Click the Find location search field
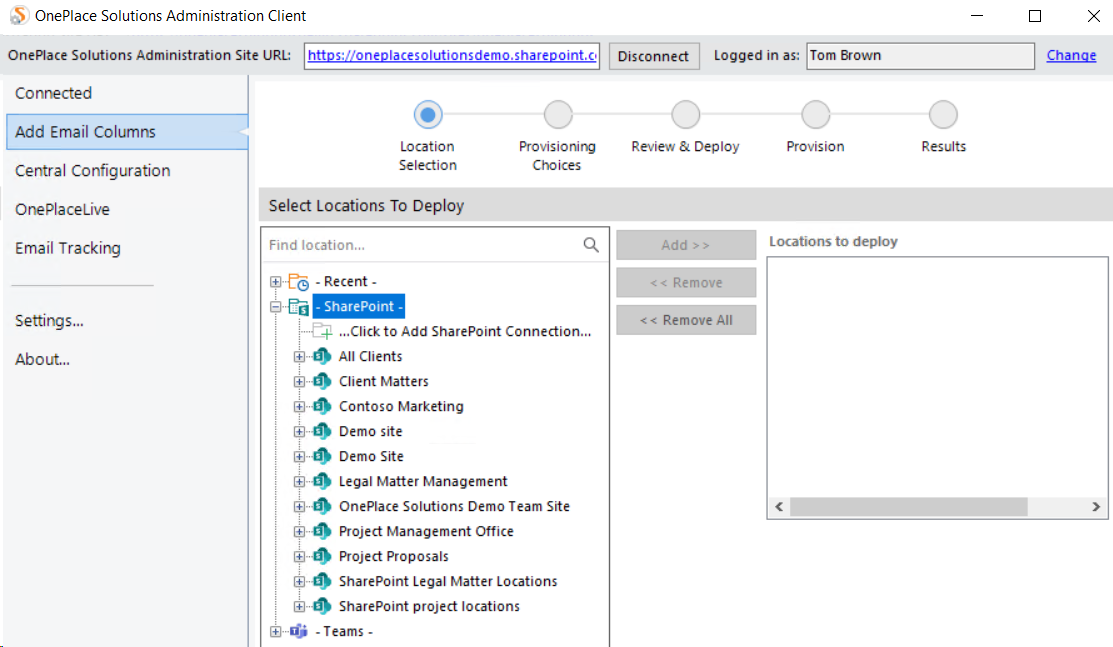 pyautogui.click(x=422, y=245)
